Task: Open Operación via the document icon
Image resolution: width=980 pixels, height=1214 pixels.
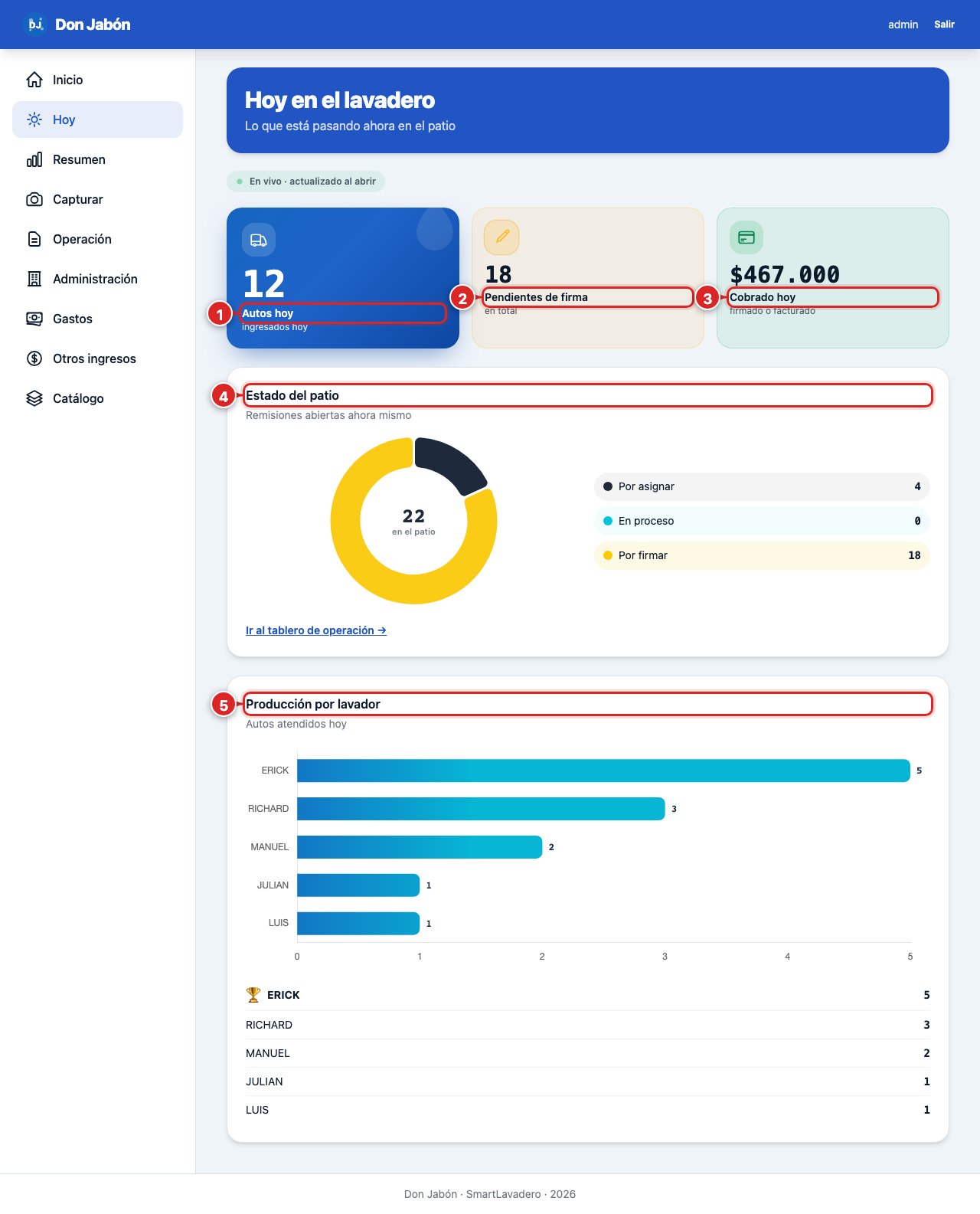Action: pos(34,239)
